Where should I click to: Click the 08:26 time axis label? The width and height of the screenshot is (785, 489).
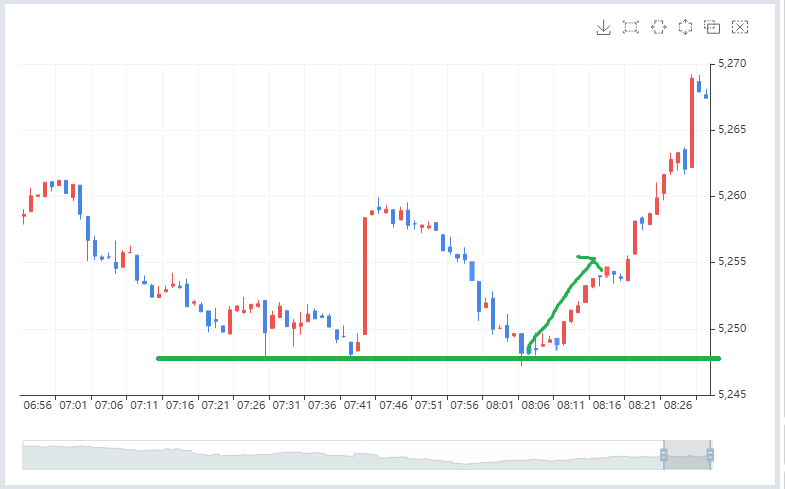pyautogui.click(x=678, y=405)
